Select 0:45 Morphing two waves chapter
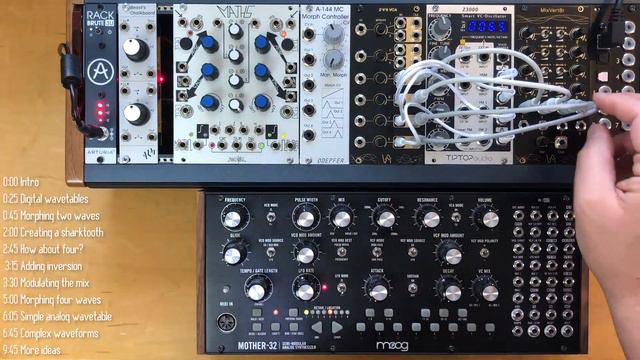This screenshot has width=640, height=360. coord(51,216)
